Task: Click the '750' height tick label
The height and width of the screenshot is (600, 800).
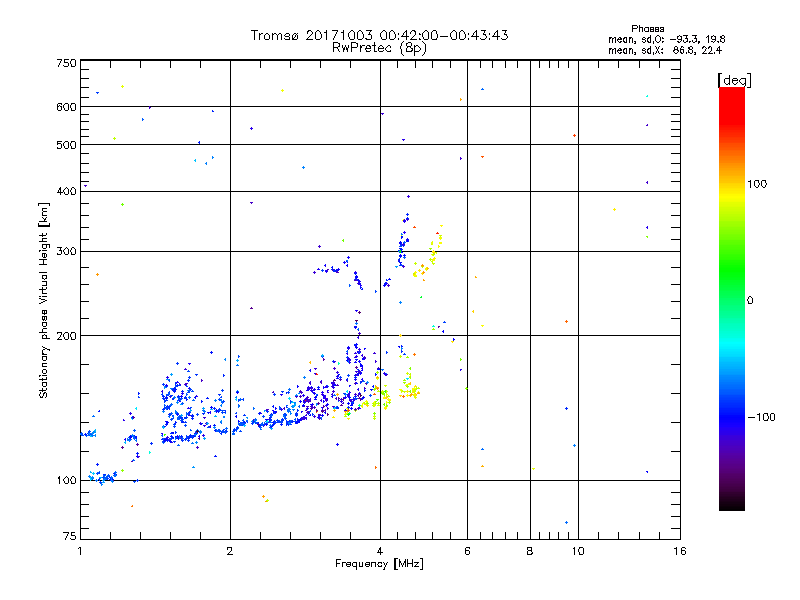Action: click(x=67, y=63)
